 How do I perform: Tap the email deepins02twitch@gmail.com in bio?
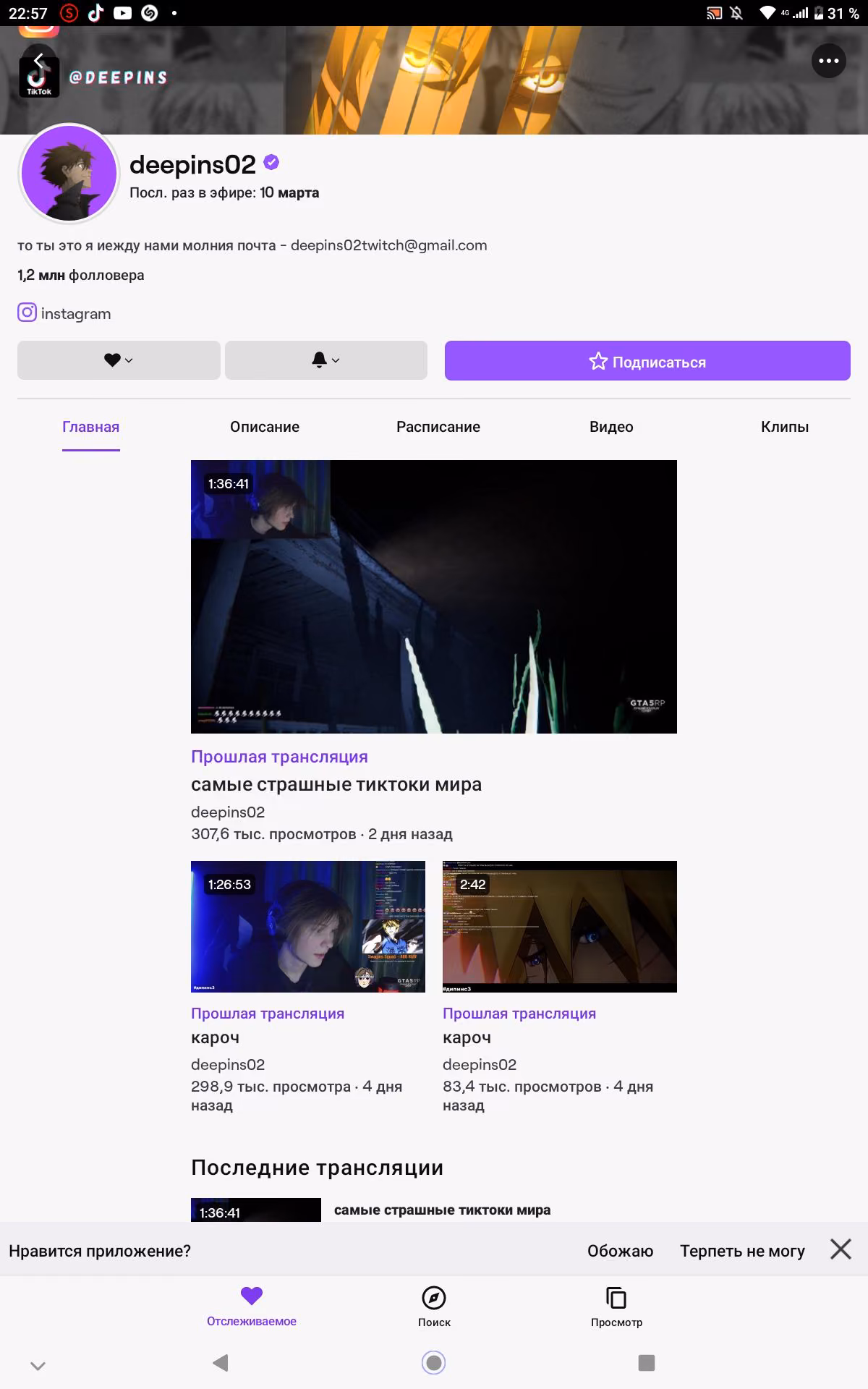[389, 245]
